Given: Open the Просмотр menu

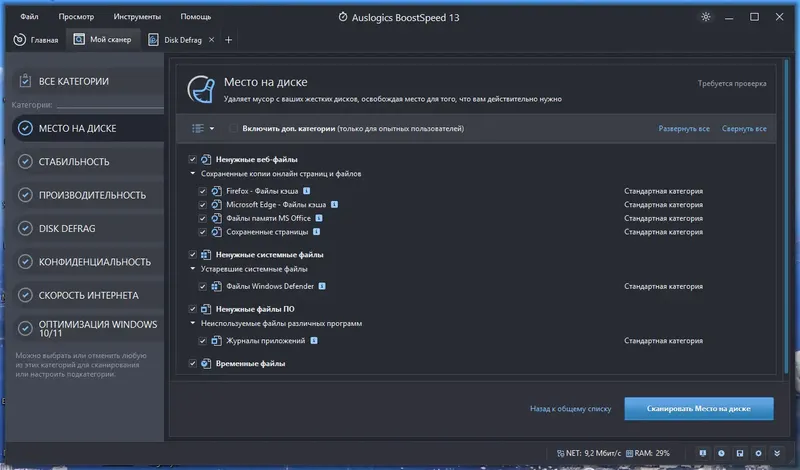Looking at the screenshot, I should (x=76, y=17).
